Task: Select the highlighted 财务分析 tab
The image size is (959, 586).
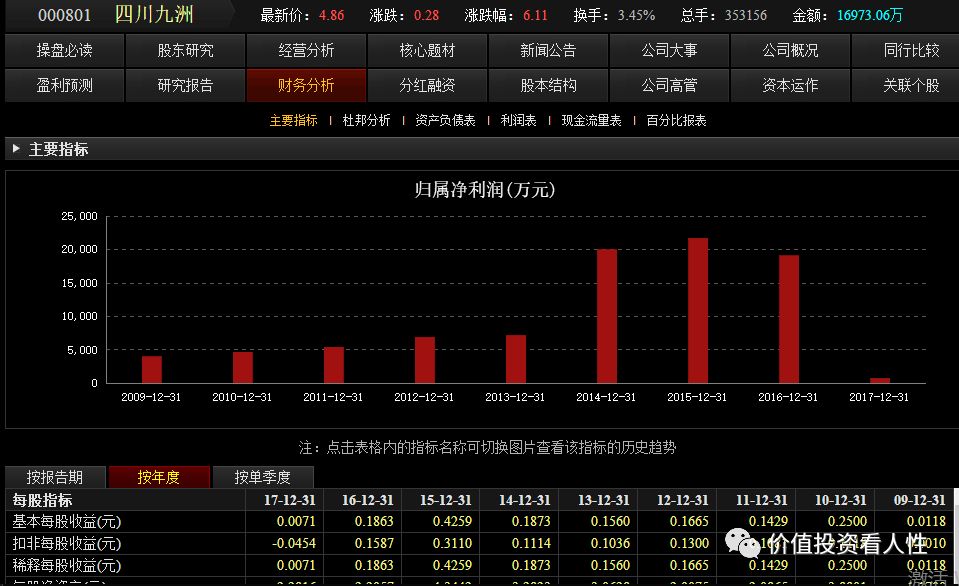Action: (306, 85)
